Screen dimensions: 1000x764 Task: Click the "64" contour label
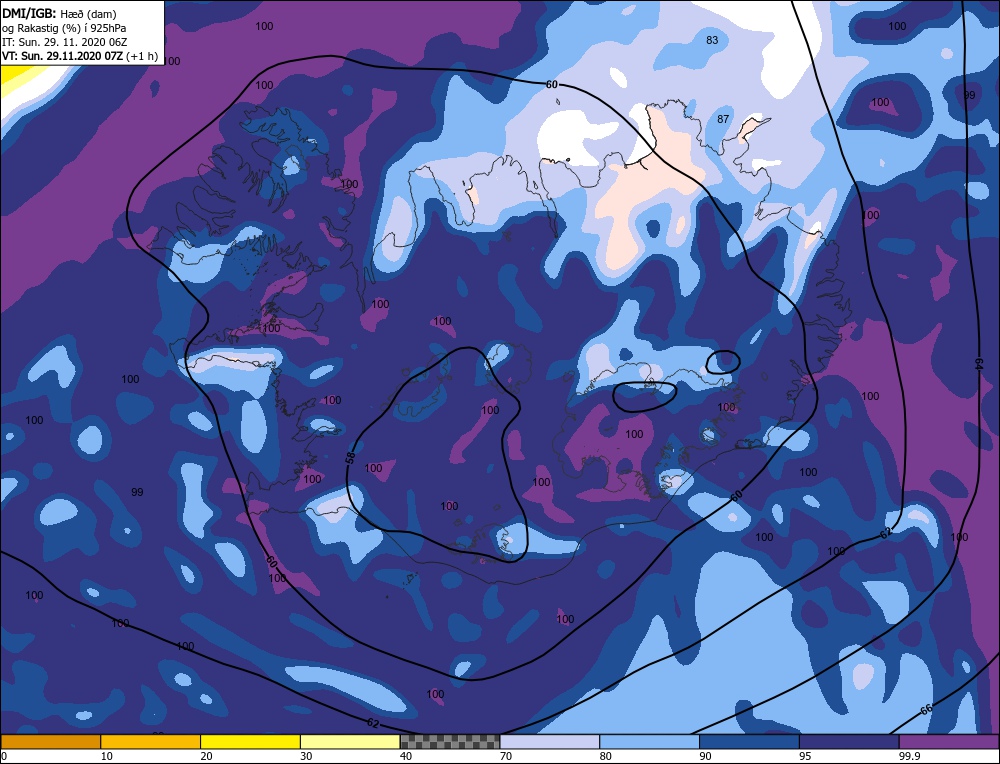coord(979,364)
